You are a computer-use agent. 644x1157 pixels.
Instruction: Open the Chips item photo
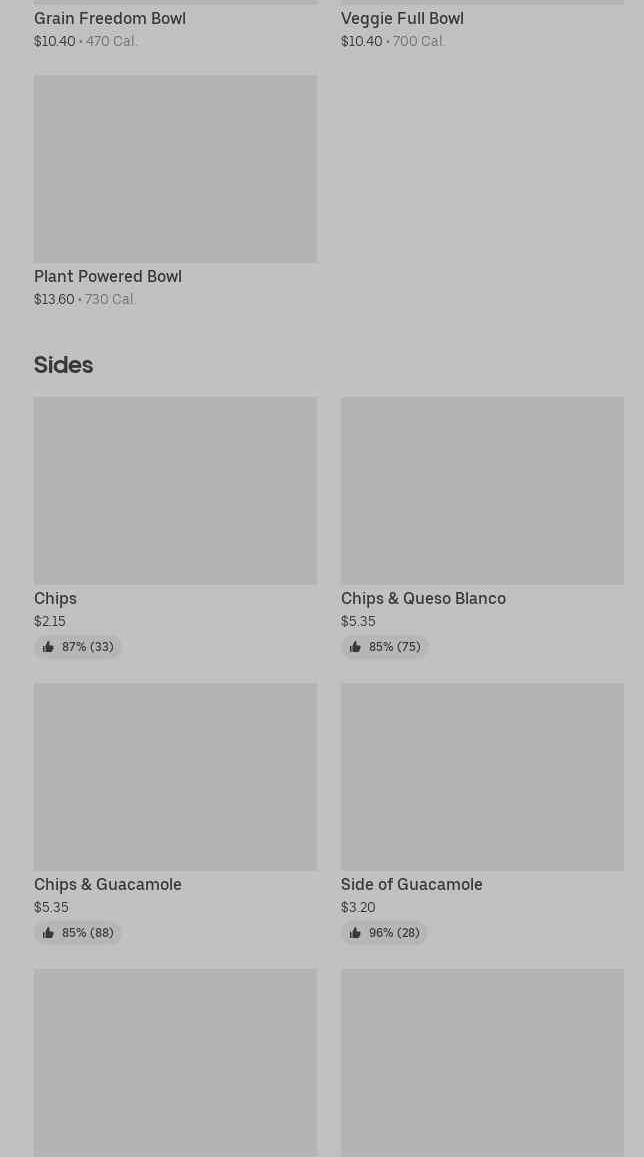click(x=175, y=490)
